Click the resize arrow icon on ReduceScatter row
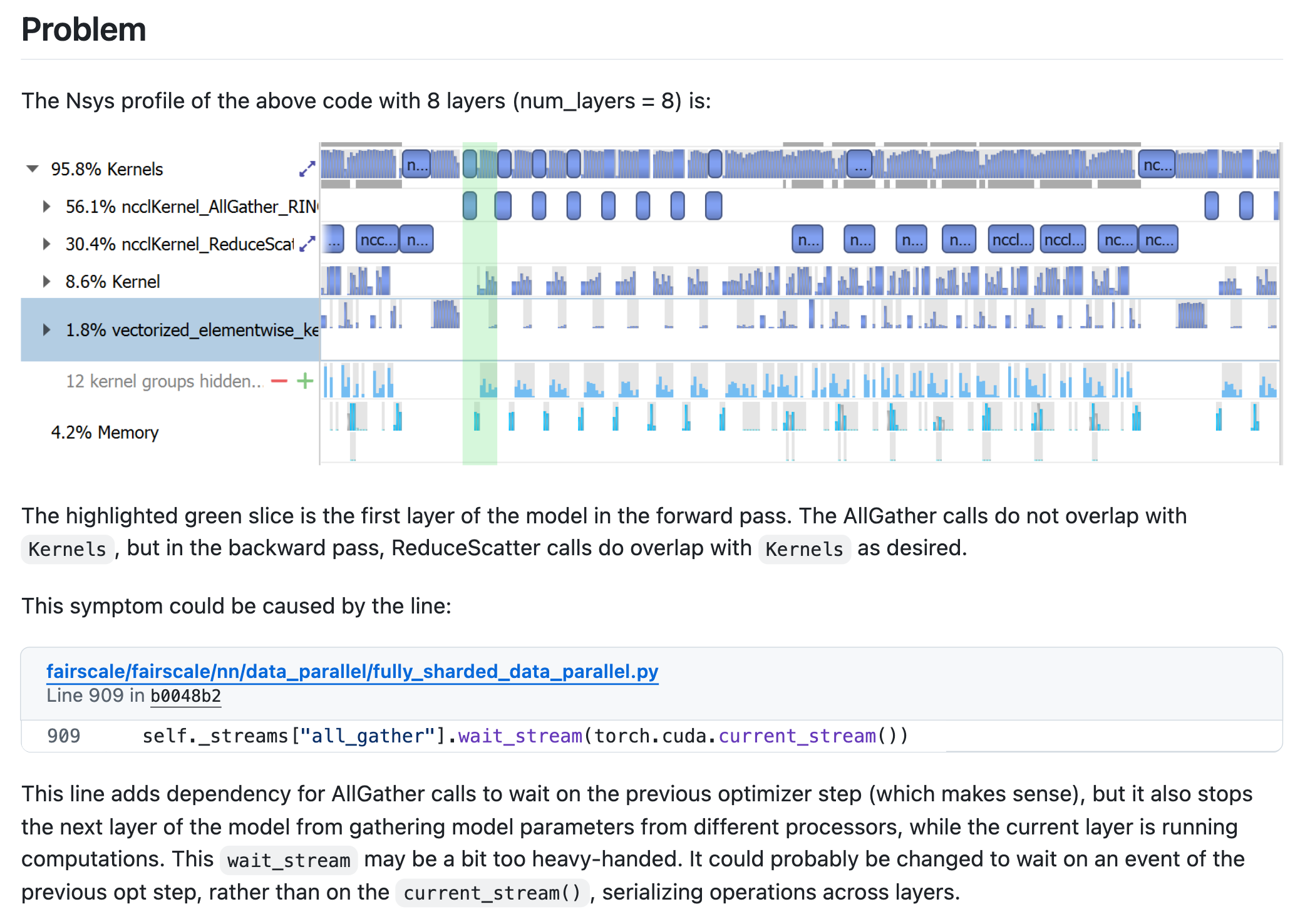Image resolution: width=1300 pixels, height=924 pixels. coord(307,244)
